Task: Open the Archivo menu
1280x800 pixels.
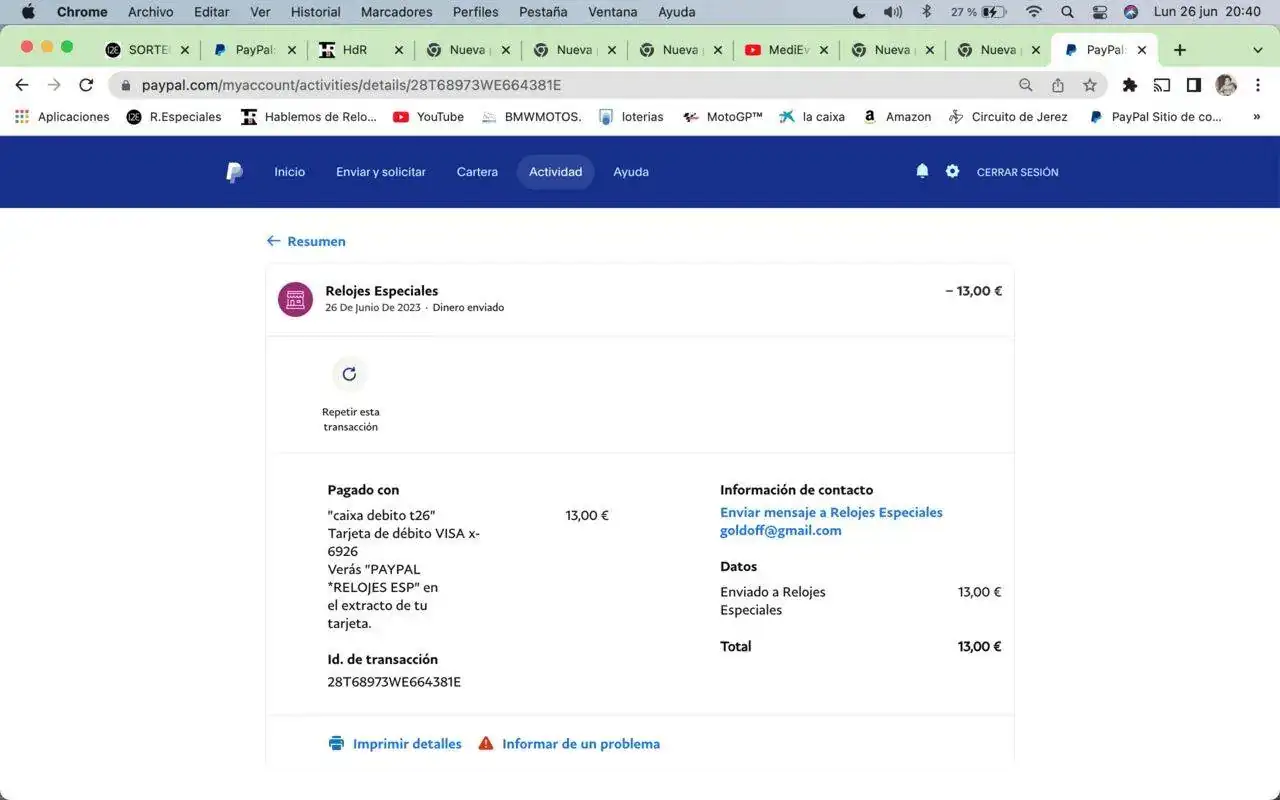Action: point(150,12)
